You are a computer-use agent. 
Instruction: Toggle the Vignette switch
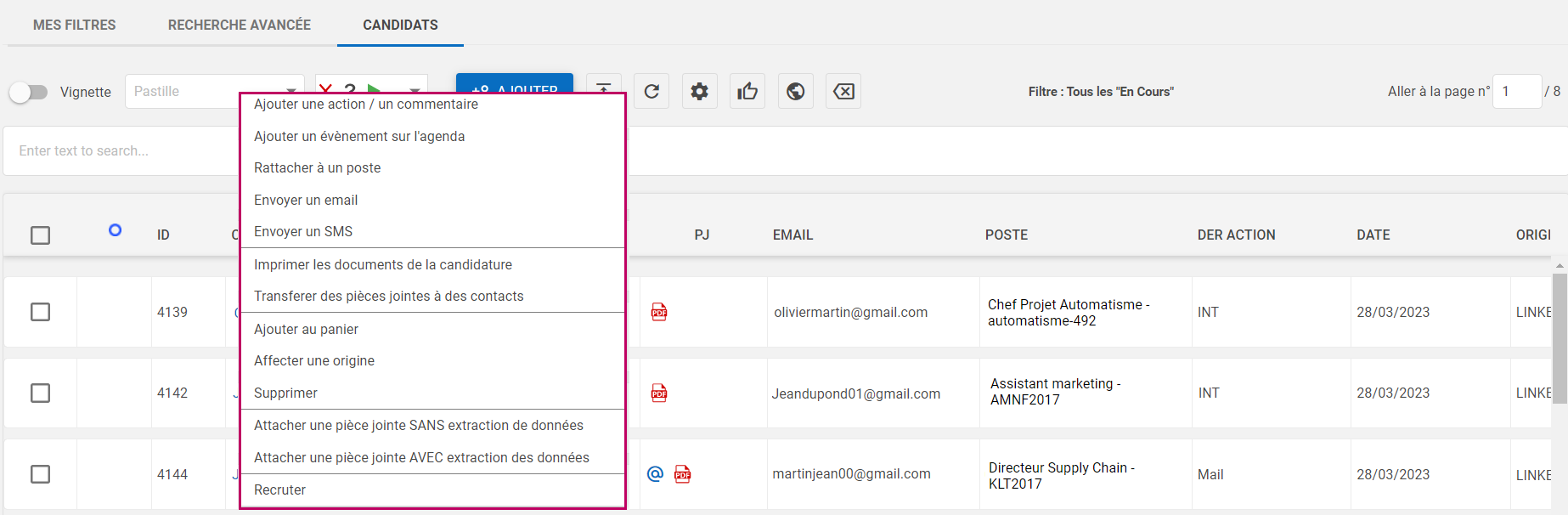pyautogui.click(x=29, y=92)
